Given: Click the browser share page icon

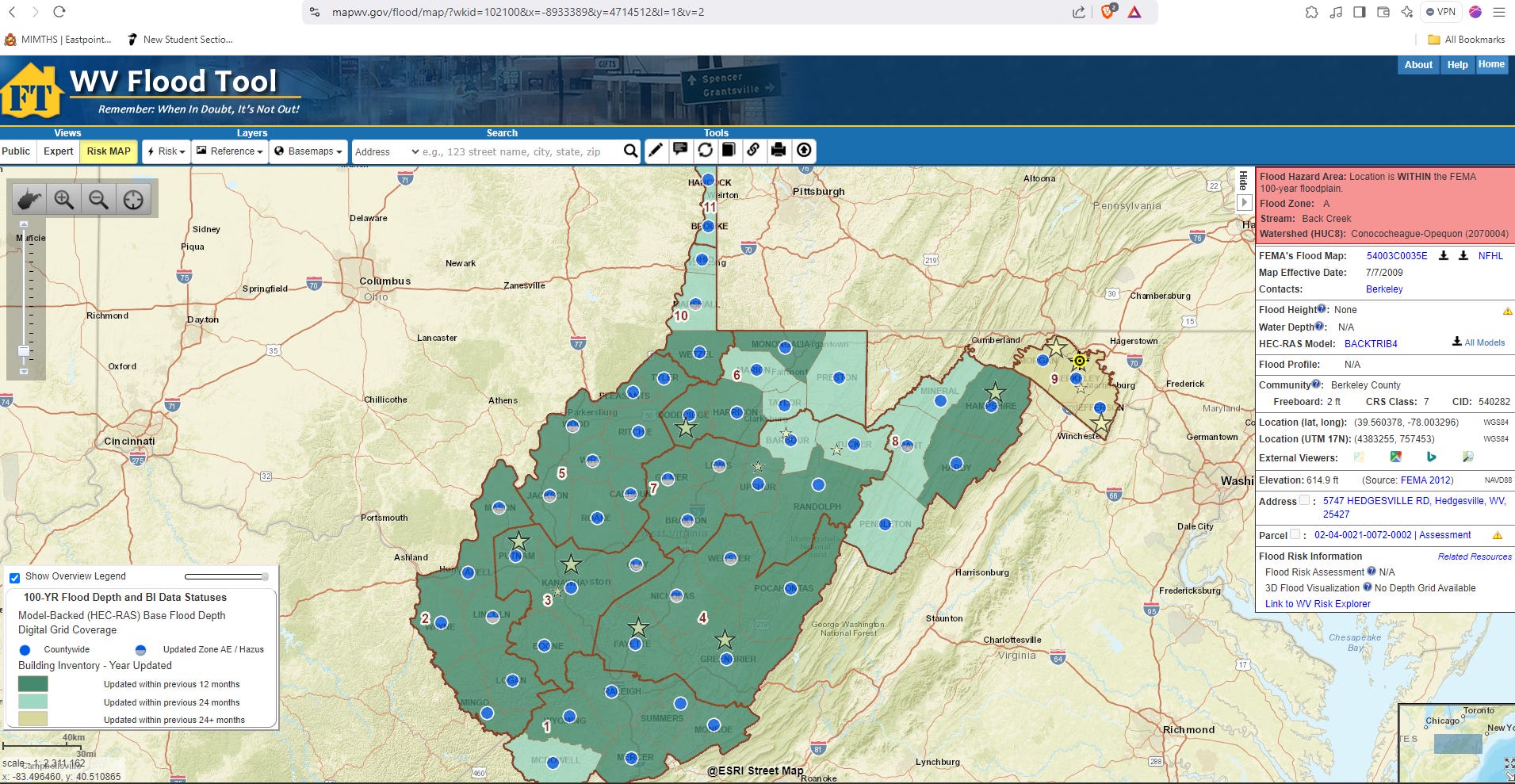Looking at the screenshot, I should (1079, 12).
